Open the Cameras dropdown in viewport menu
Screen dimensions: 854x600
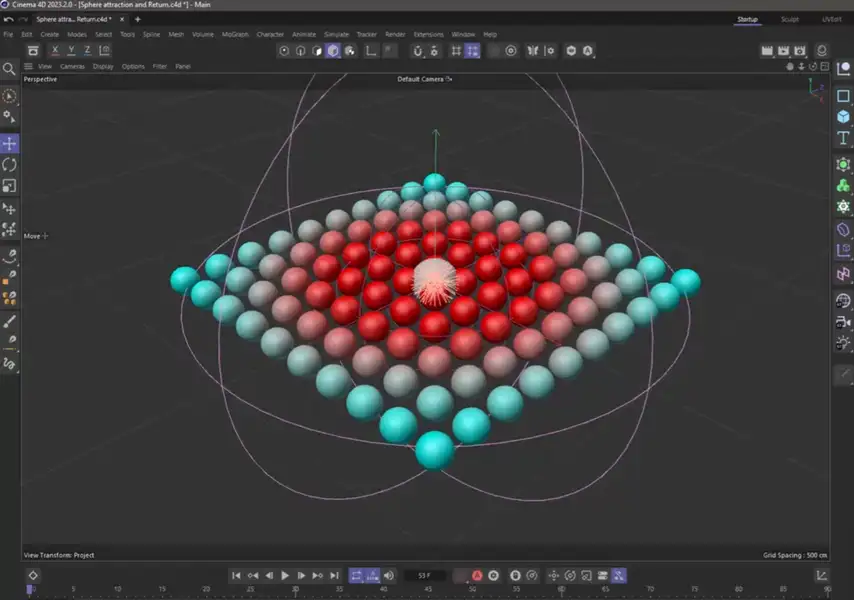(x=72, y=67)
